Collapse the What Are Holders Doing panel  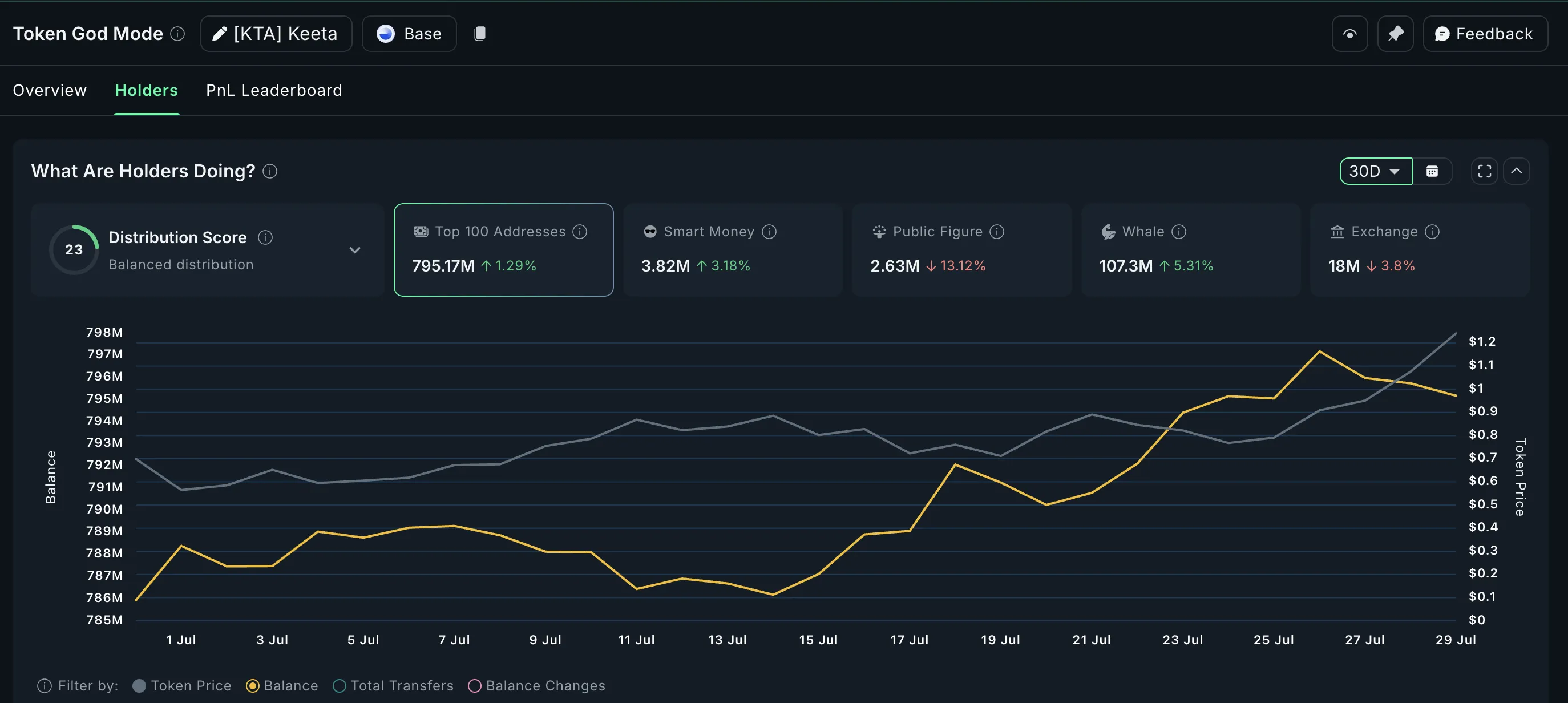1516,171
